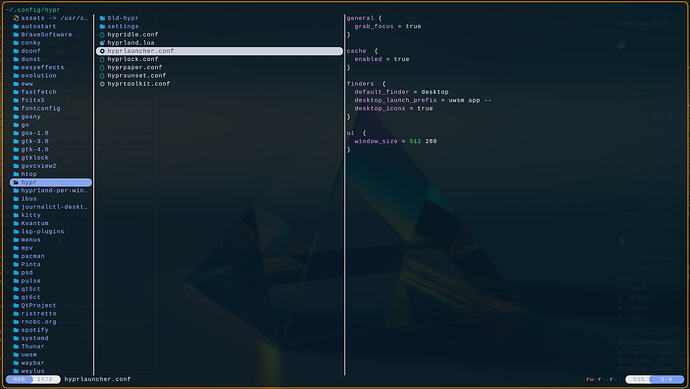Click the 'default_finder = desktop' preview line
The height and width of the screenshot is (389, 690).
coord(401,92)
